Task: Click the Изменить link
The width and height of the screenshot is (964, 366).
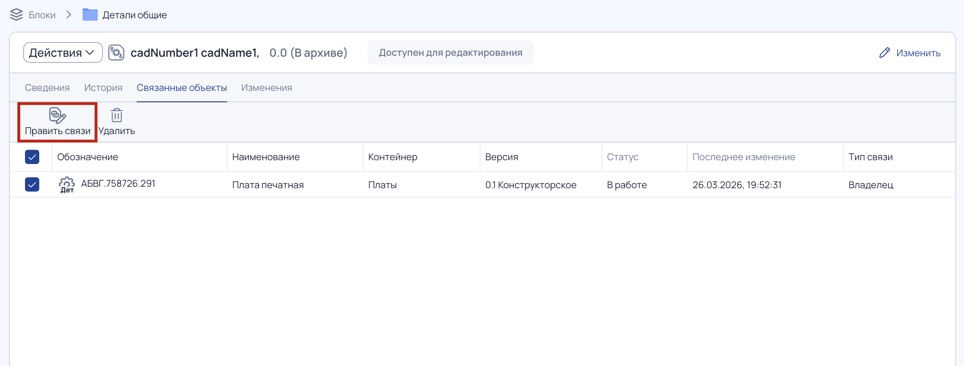Action: coord(918,53)
